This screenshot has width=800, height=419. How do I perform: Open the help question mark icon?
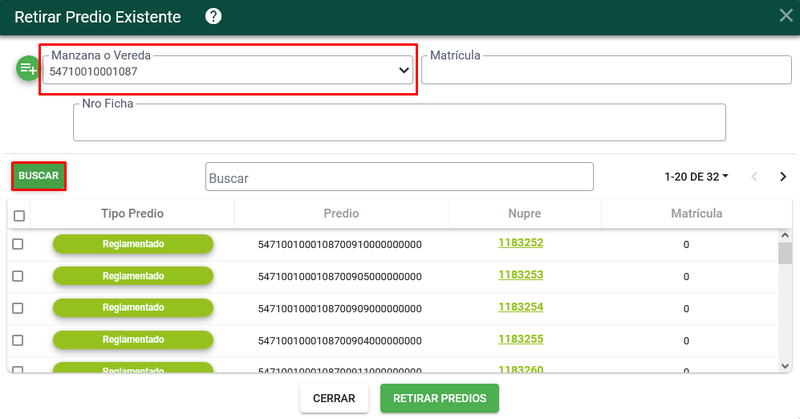213,16
